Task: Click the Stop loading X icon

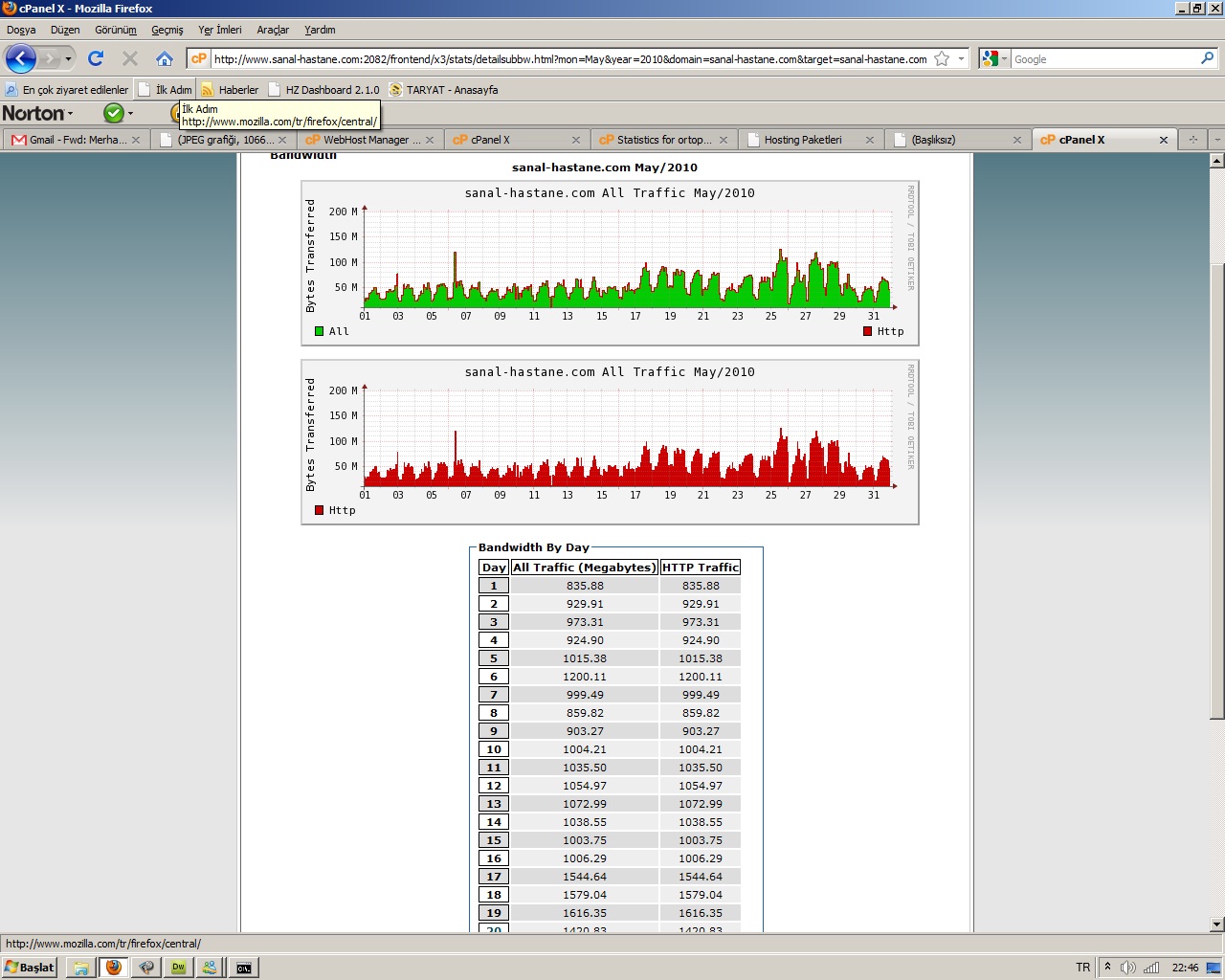Action: (x=130, y=58)
